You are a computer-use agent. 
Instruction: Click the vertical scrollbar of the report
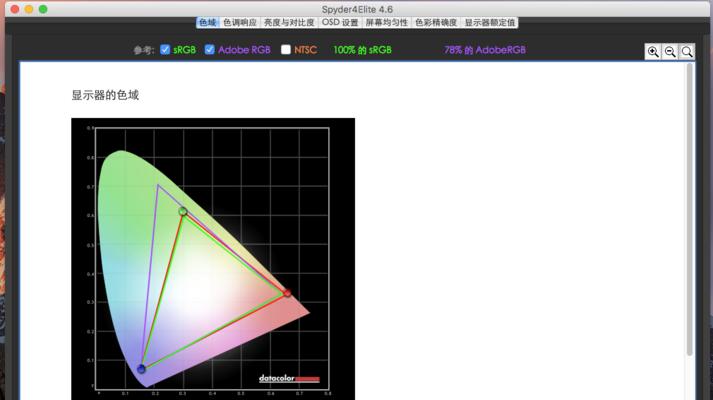coord(689,209)
